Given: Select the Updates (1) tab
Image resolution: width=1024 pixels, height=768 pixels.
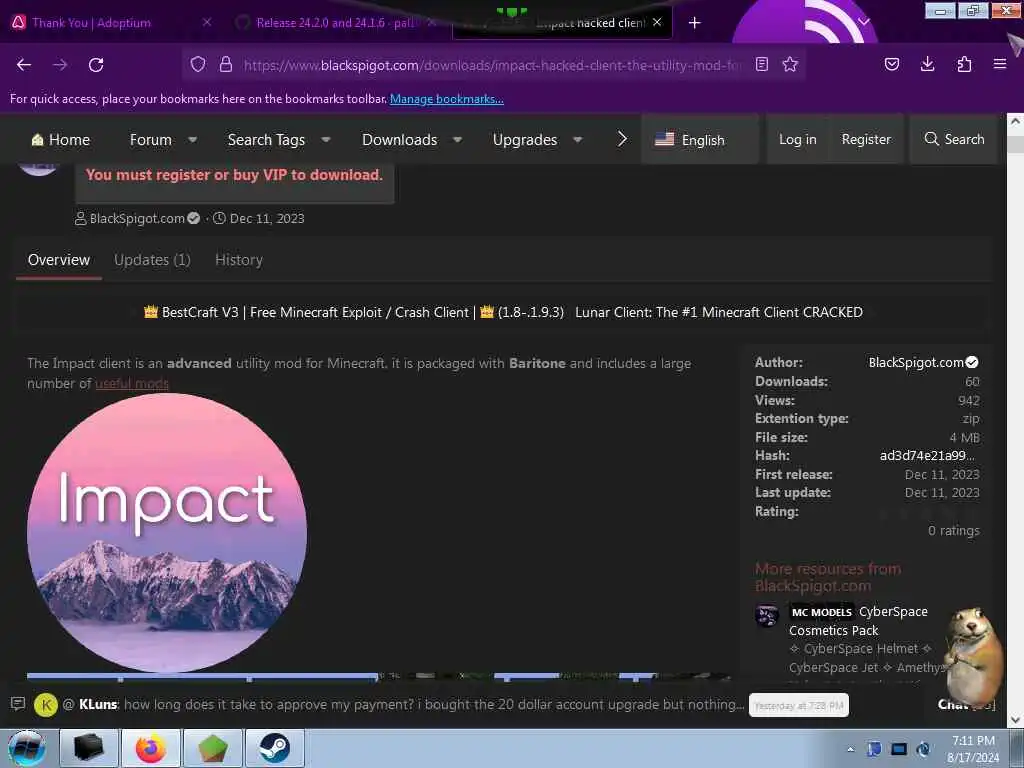Looking at the screenshot, I should (152, 260).
